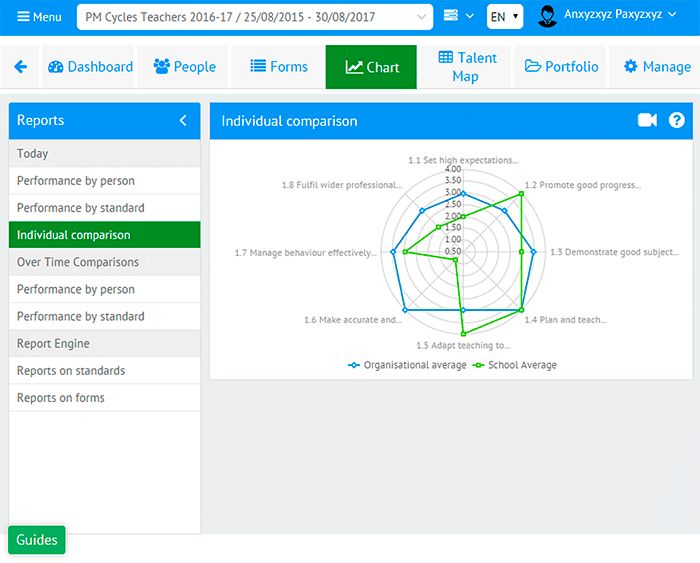Click the Dashboard gauge icon

click(x=55, y=67)
